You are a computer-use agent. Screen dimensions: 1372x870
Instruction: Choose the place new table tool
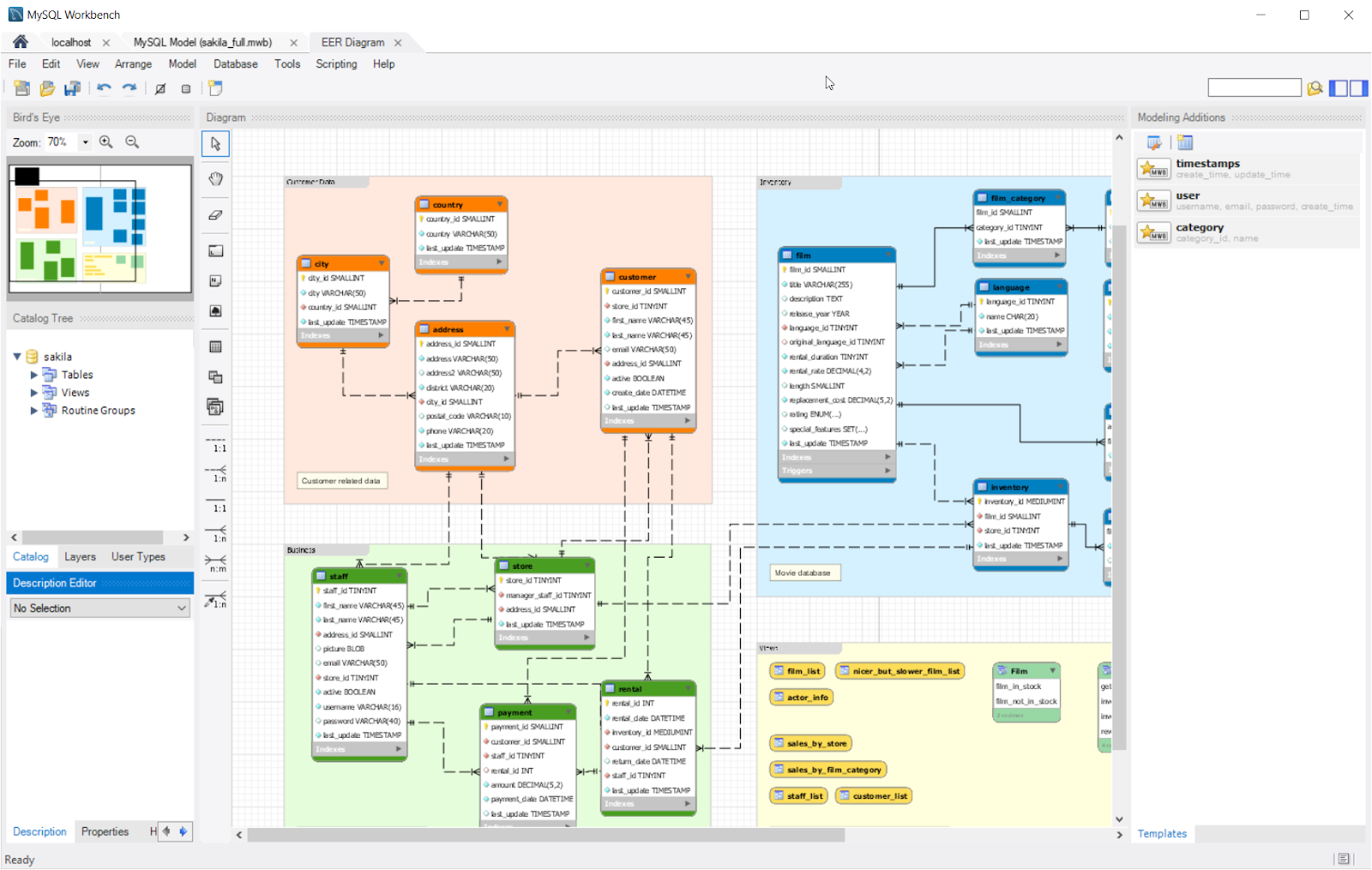(x=214, y=346)
